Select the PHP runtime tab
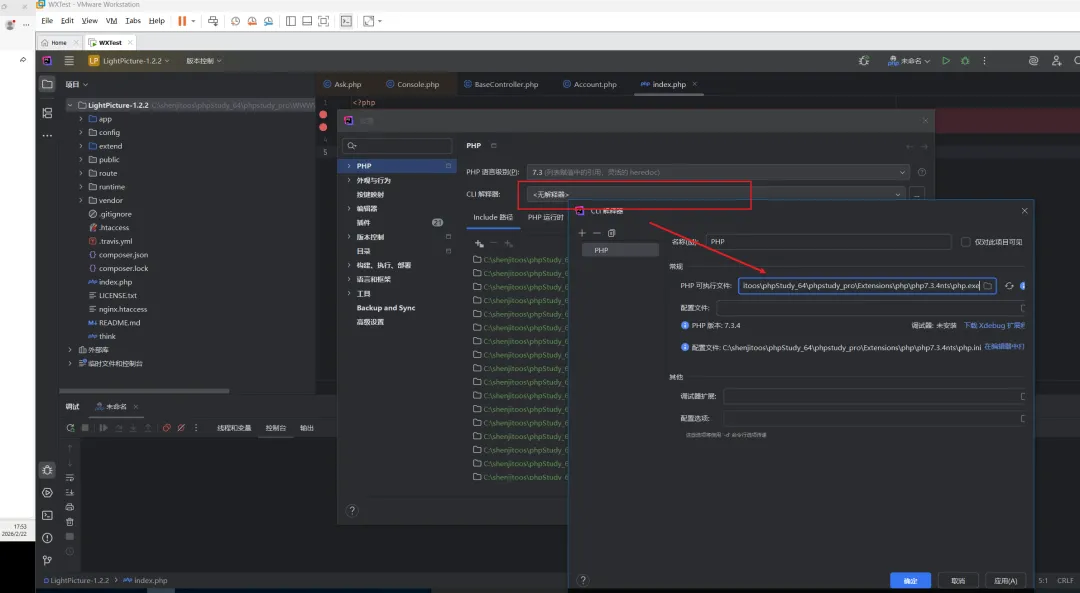 546,217
